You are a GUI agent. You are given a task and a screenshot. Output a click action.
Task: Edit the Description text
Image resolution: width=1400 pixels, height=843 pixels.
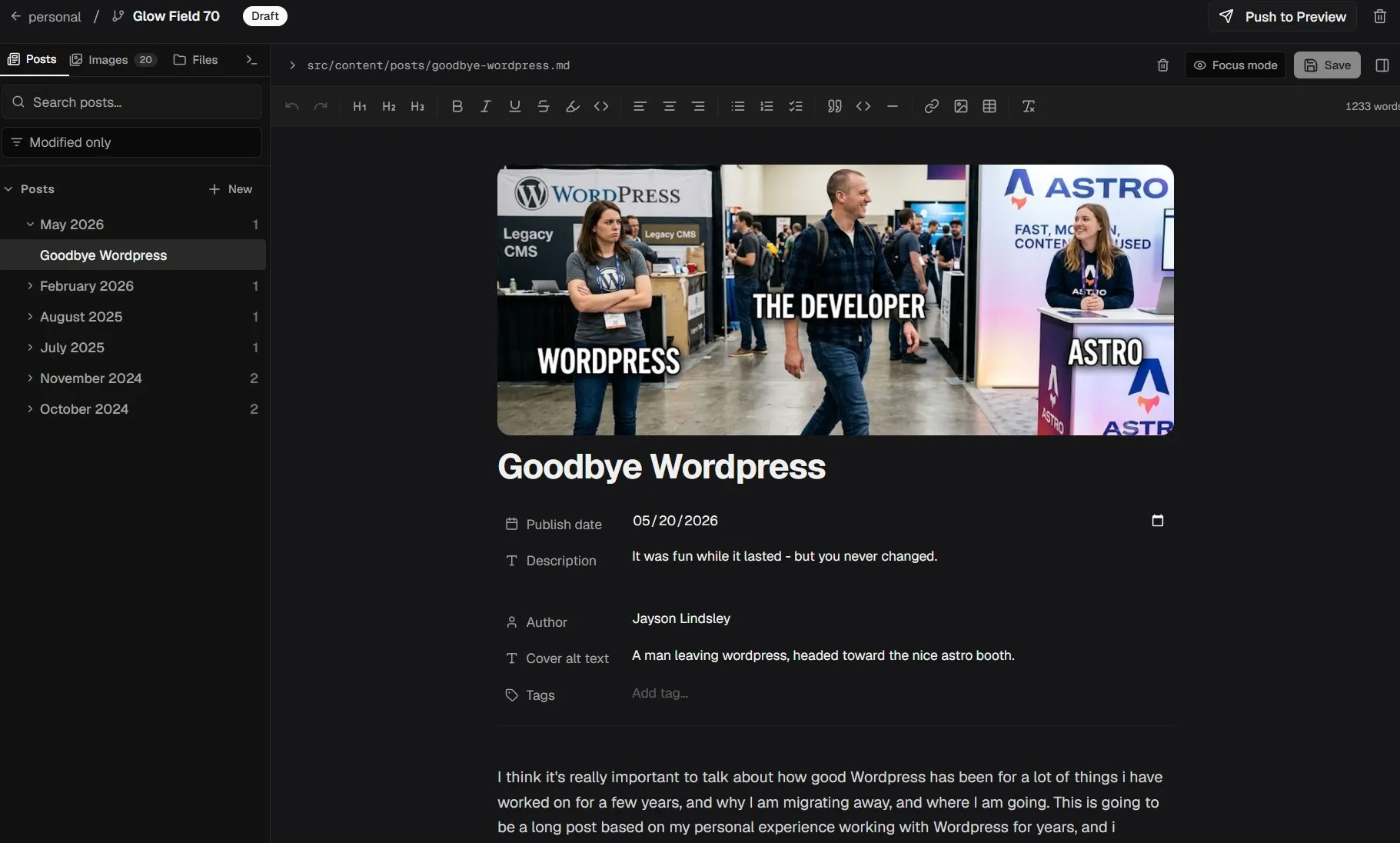click(x=784, y=556)
